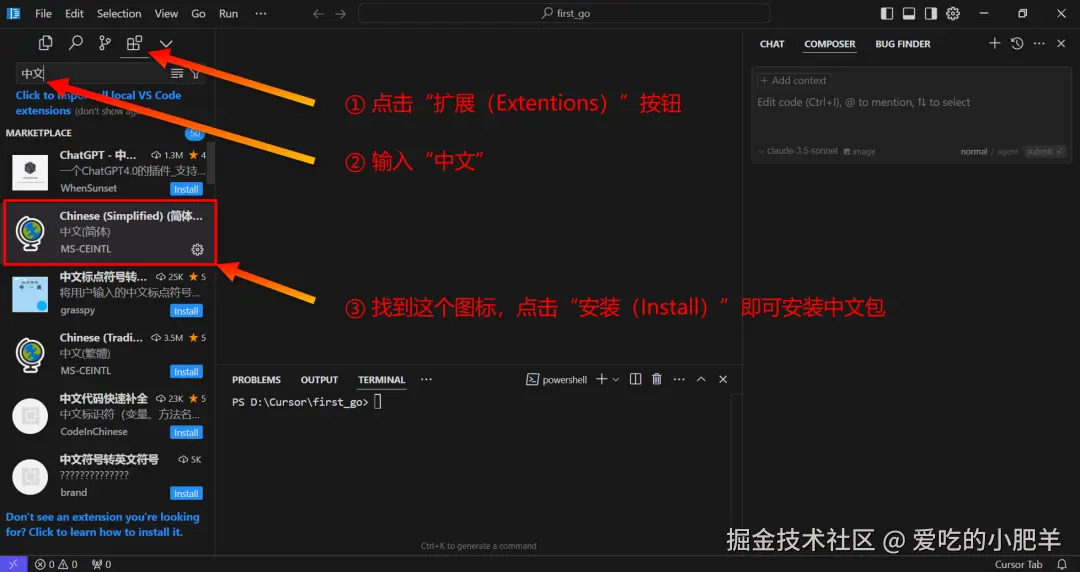Open the extensions filter icon
Screen dimensions: 1080x572
[x=196, y=74]
